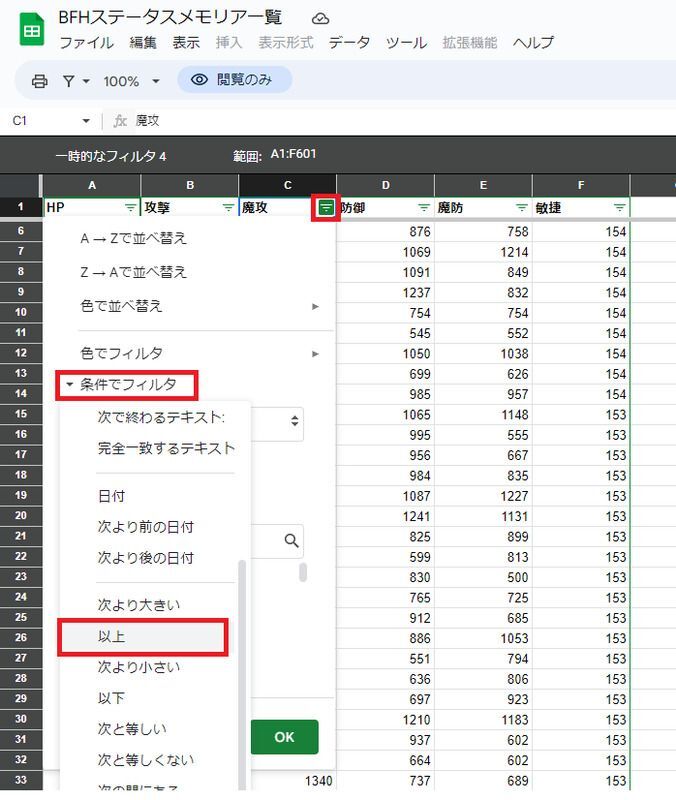Click the 閲覧のみ view-only button
This screenshot has height=800, width=676.
[234, 80]
